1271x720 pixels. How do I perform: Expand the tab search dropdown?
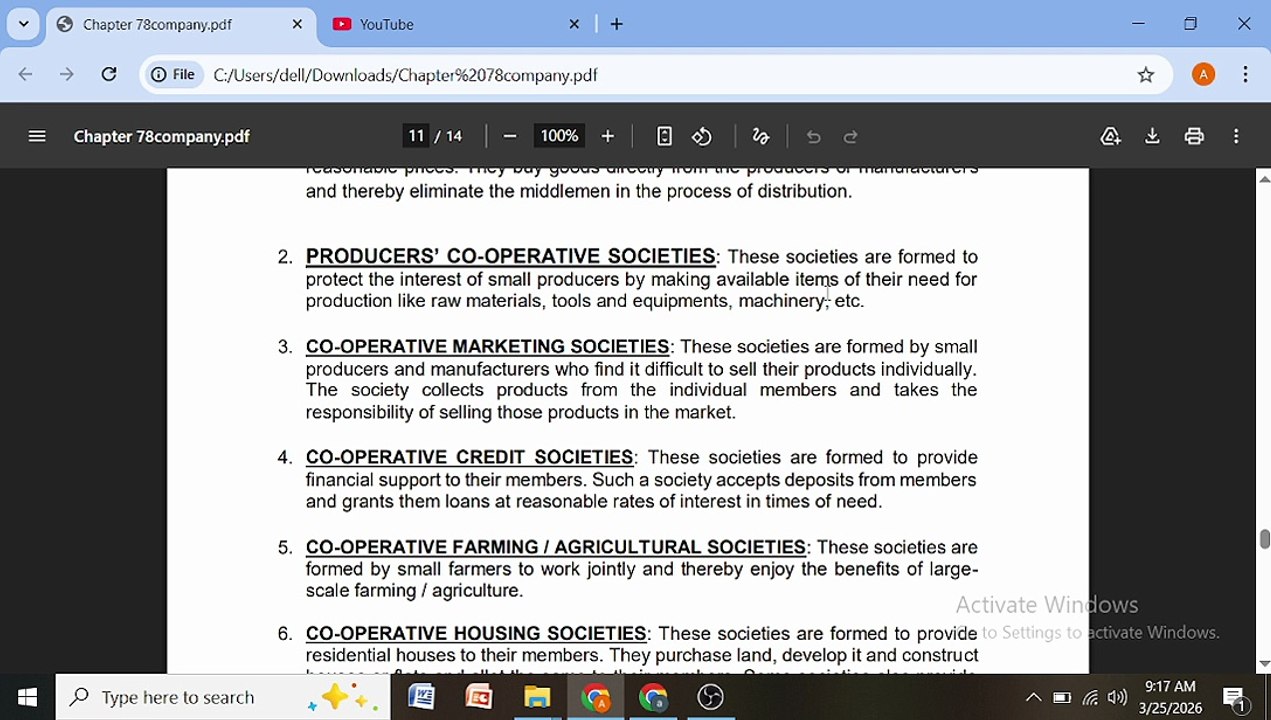[23, 24]
